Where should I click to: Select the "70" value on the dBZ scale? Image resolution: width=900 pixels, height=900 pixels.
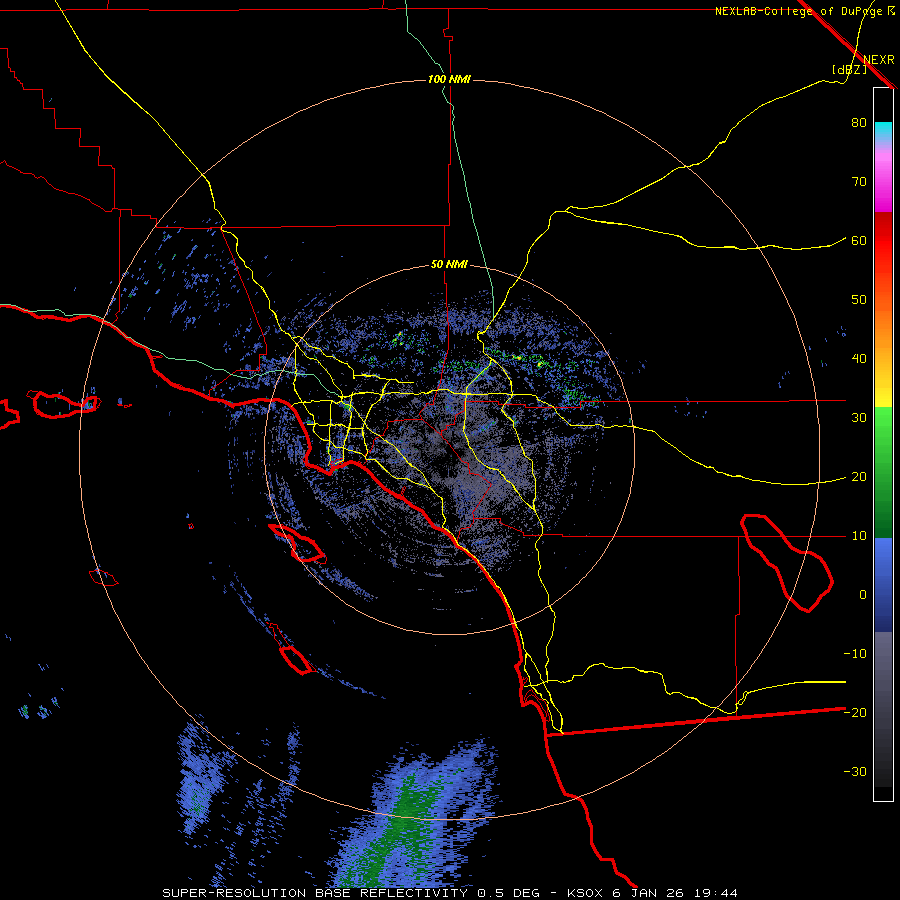tap(859, 181)
